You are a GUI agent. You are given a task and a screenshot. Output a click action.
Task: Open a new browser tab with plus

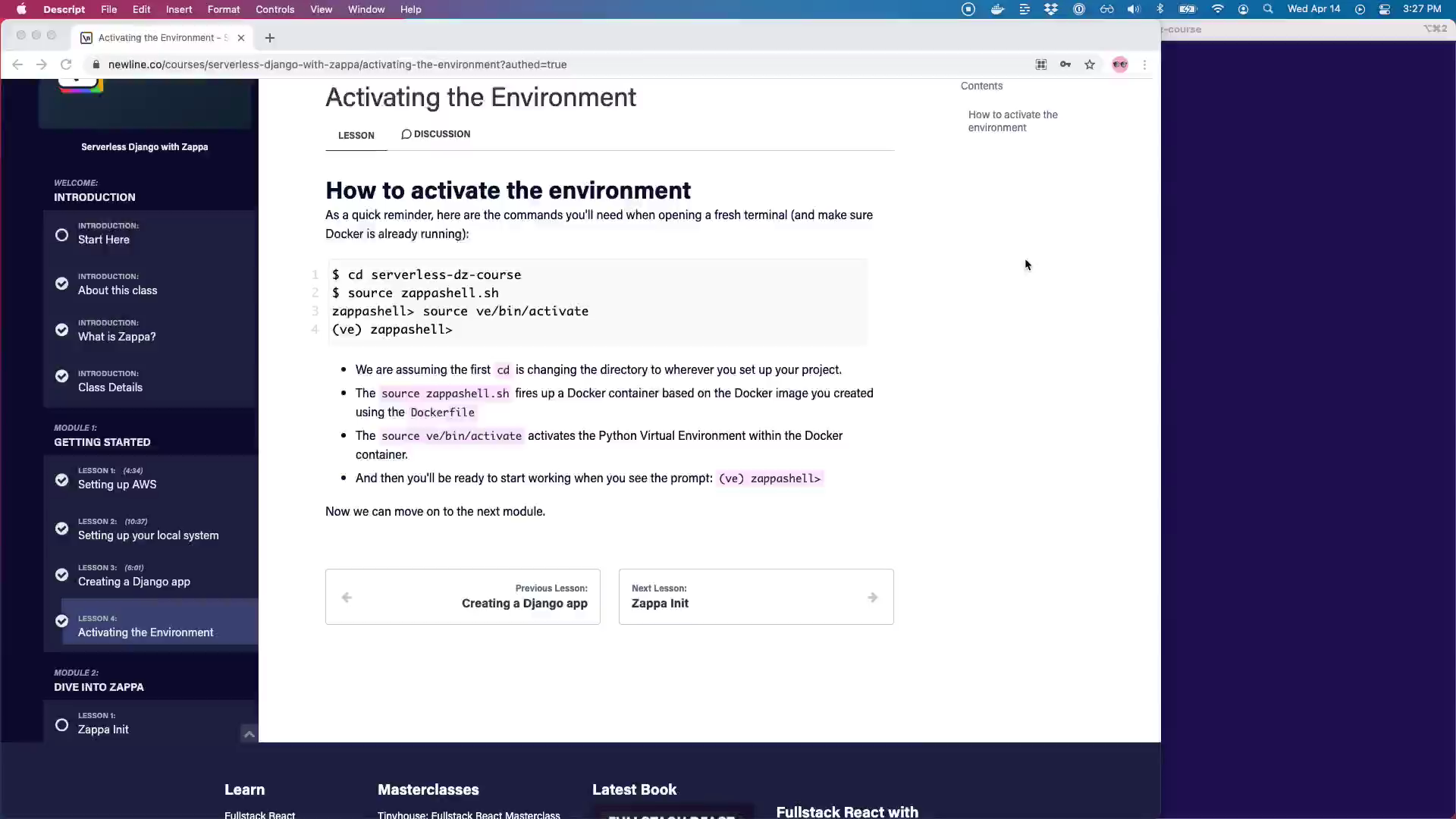tap(269, 38)
